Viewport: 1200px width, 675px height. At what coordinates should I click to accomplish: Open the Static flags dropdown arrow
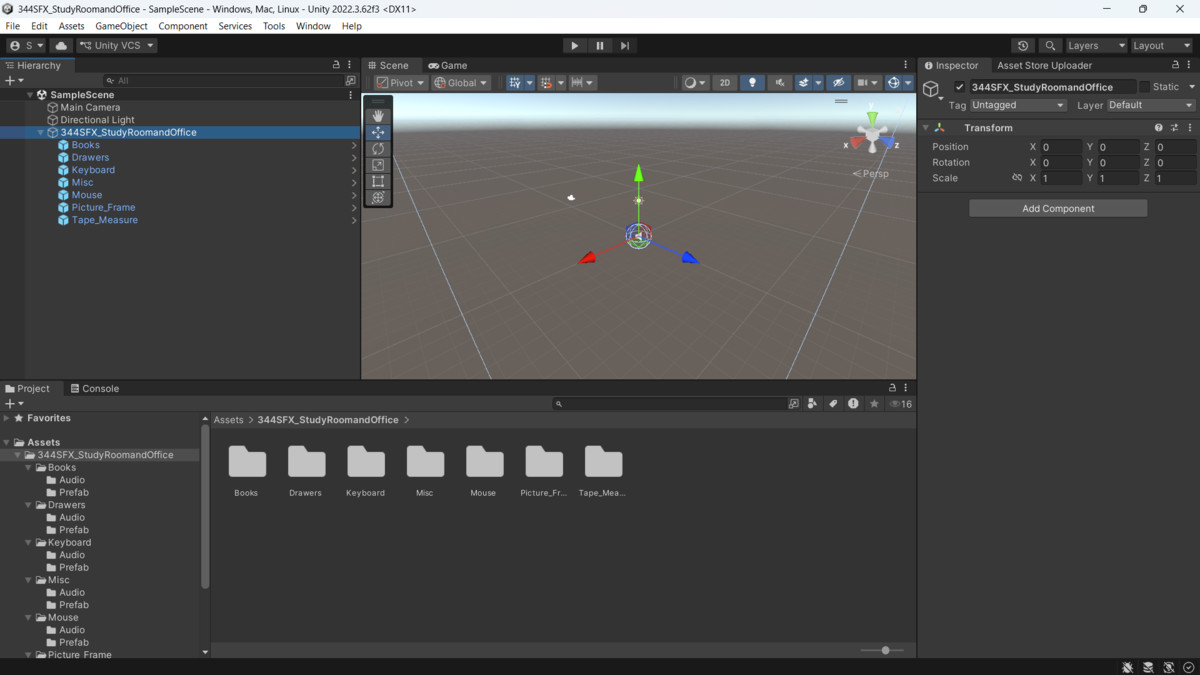pyautogui.click(x=1191, y=87)
